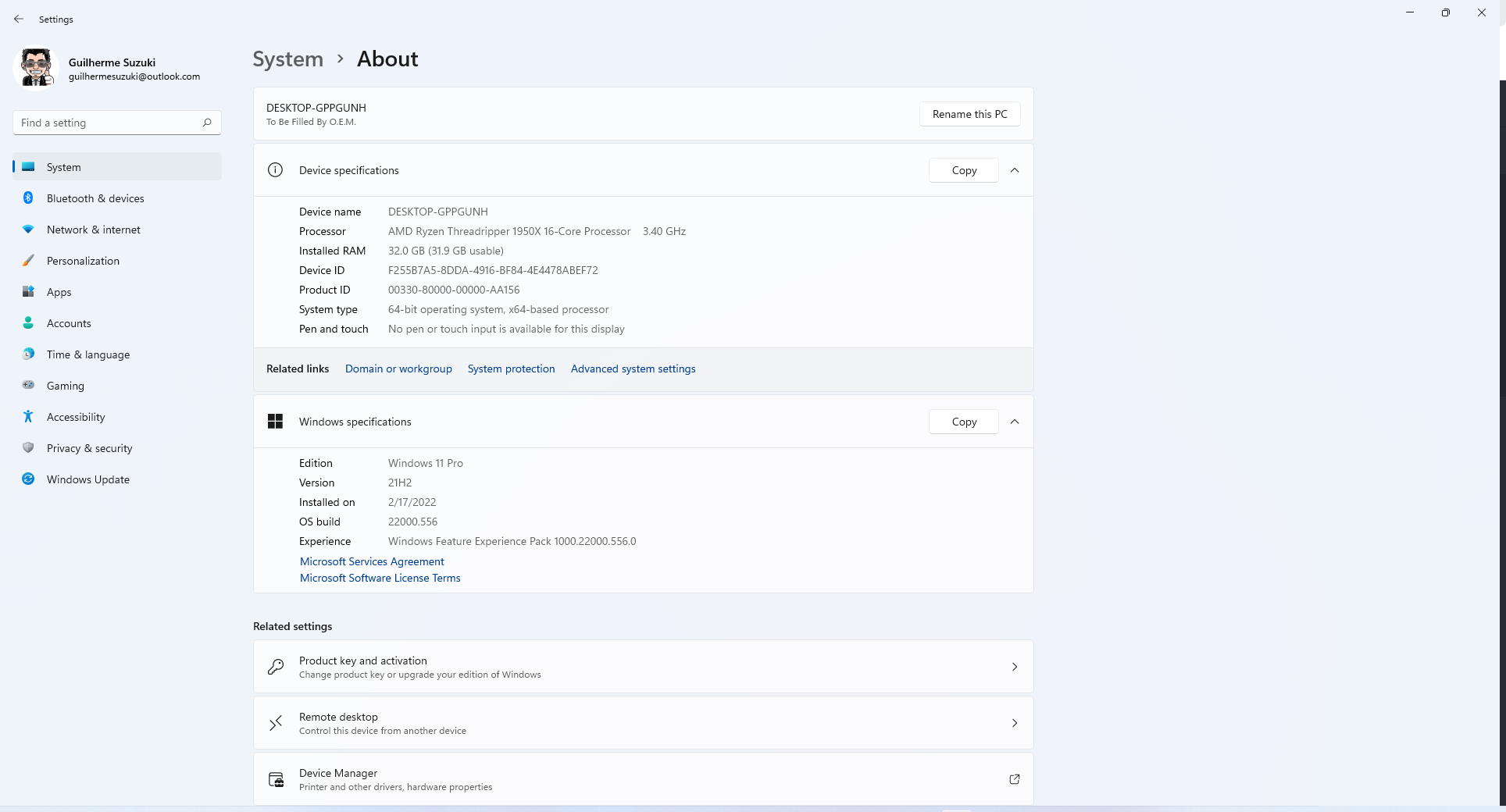Copy the Device specifications
1506x812 pixels.
[963, 170]
